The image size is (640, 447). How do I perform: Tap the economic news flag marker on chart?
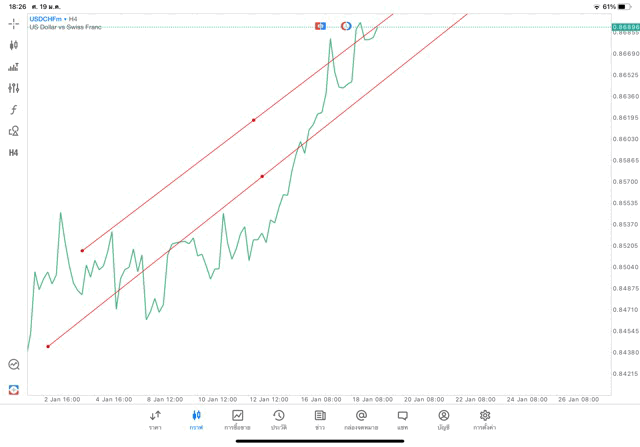(x=321, y=25)
